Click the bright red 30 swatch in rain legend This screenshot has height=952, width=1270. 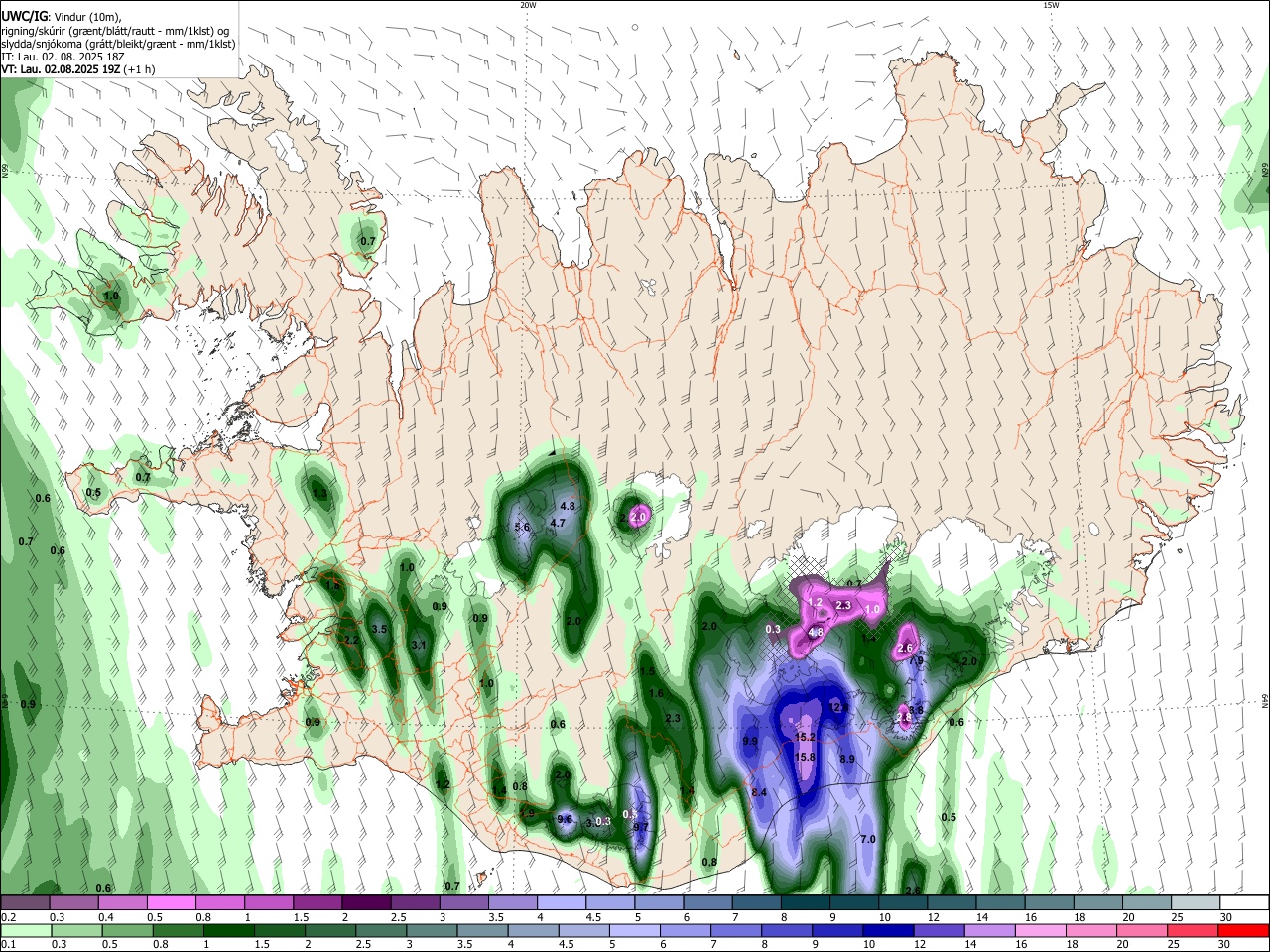click(x=1242, y=930)
